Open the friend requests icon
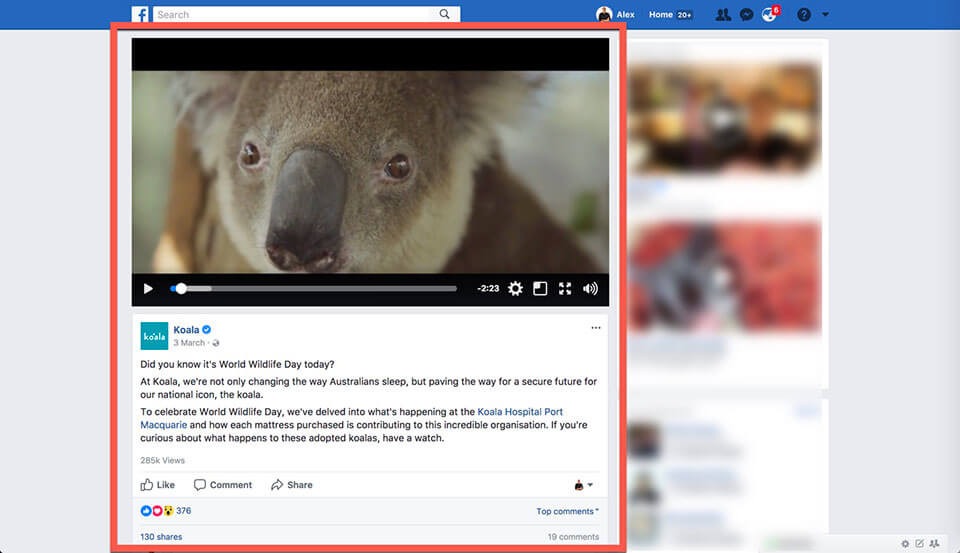The width and height of the screenshot is (960, 553). click(723, 14)
